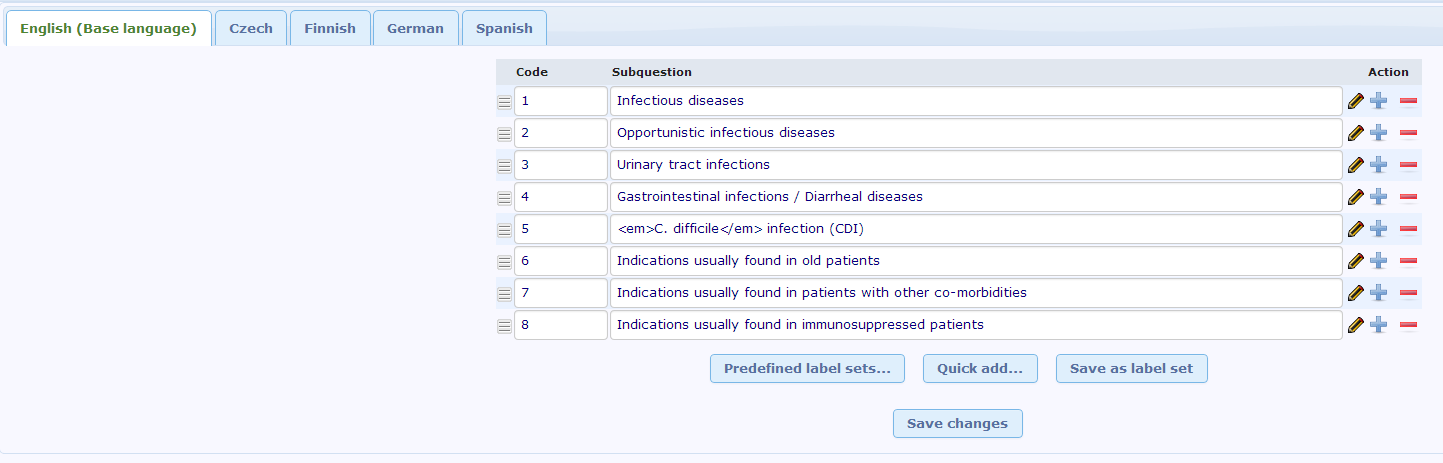
Task: Click the plus icon on code 7 row
Action: [x=1379, y=293]
